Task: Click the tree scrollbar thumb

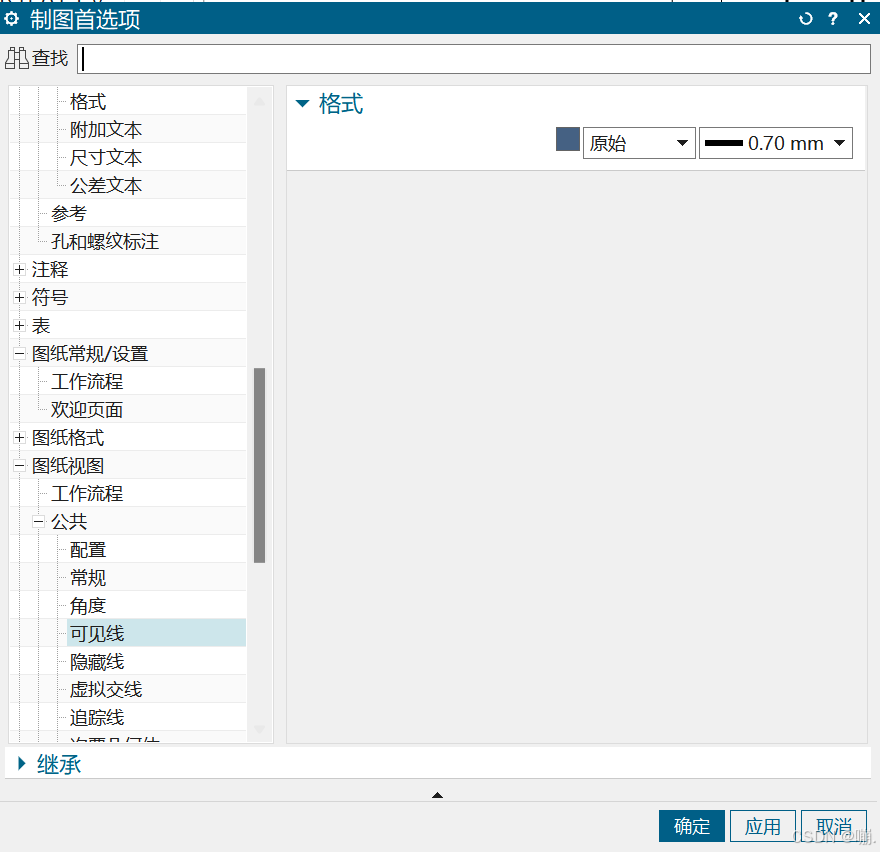Action: tap(259, 465)
